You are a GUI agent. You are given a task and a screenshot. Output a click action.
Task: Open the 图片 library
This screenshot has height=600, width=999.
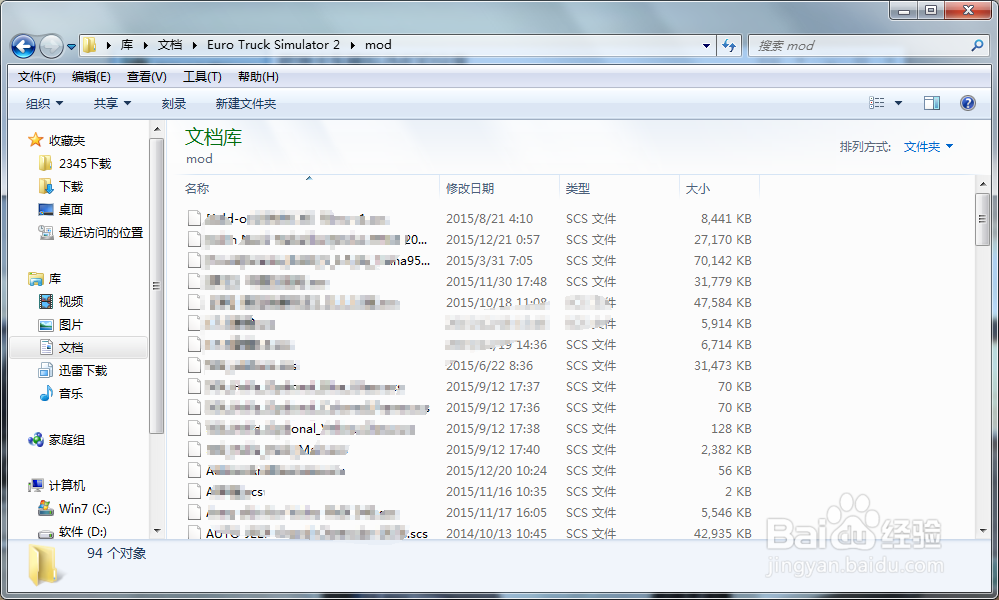[x=71, y=324]
